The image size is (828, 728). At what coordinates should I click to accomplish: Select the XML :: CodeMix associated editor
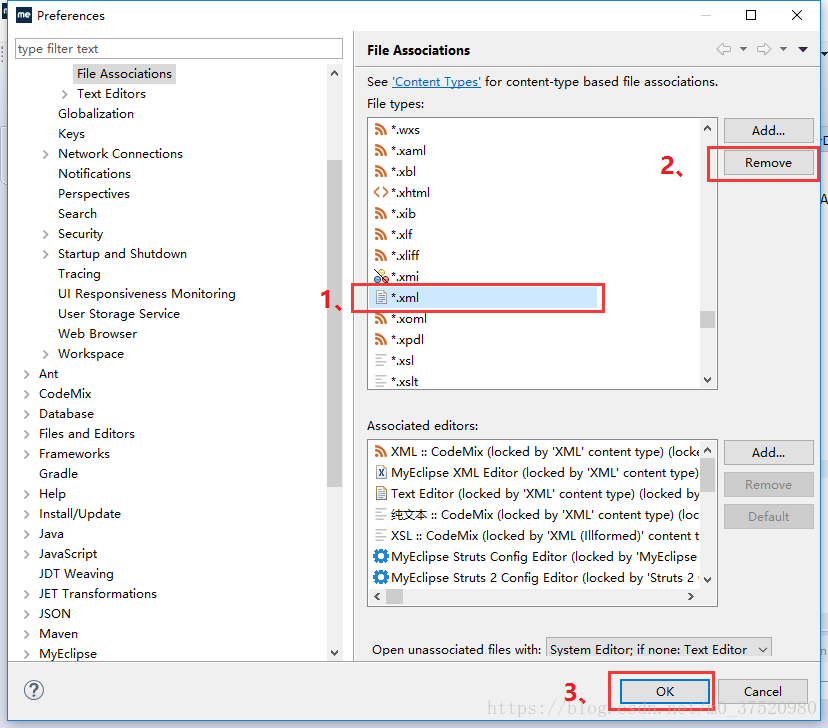pyautogui.click(x=536, y=452)
